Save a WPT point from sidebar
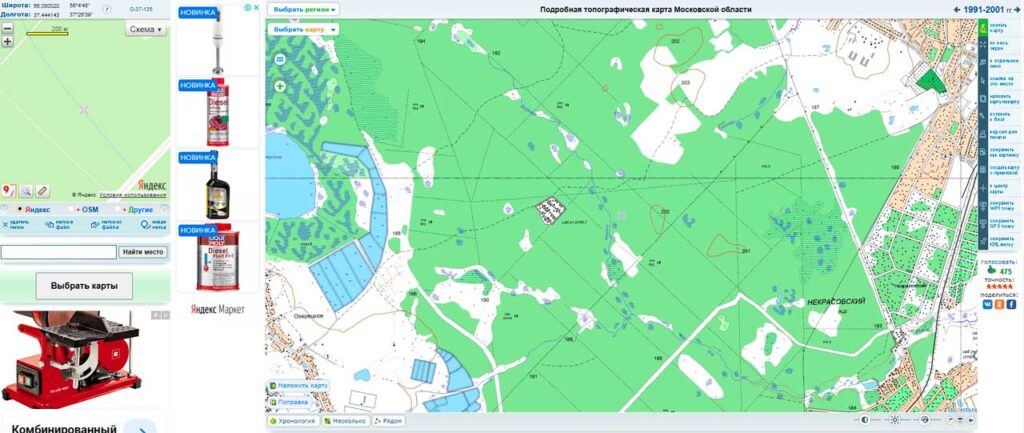 click(983, 206)
